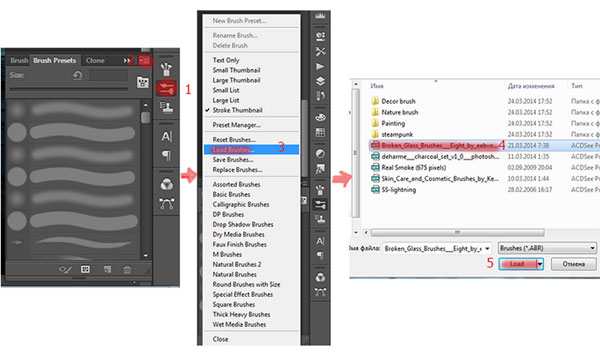Reset brush size with the circular arrow icon
The width and height of the screenshot is (600, 364).
coord(78,75)
